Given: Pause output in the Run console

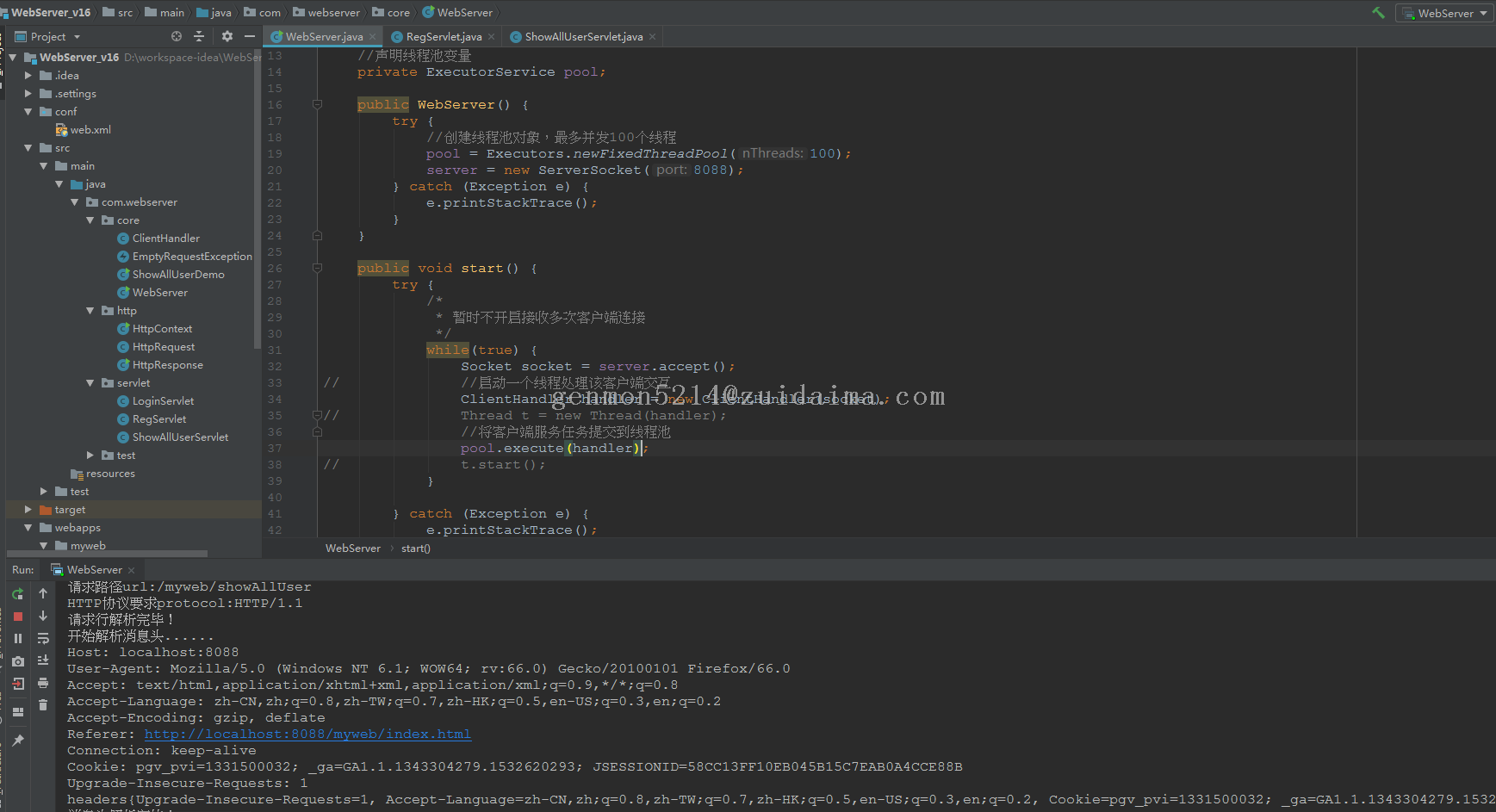Looking at the screenshot, I should (x=18, y=639).
